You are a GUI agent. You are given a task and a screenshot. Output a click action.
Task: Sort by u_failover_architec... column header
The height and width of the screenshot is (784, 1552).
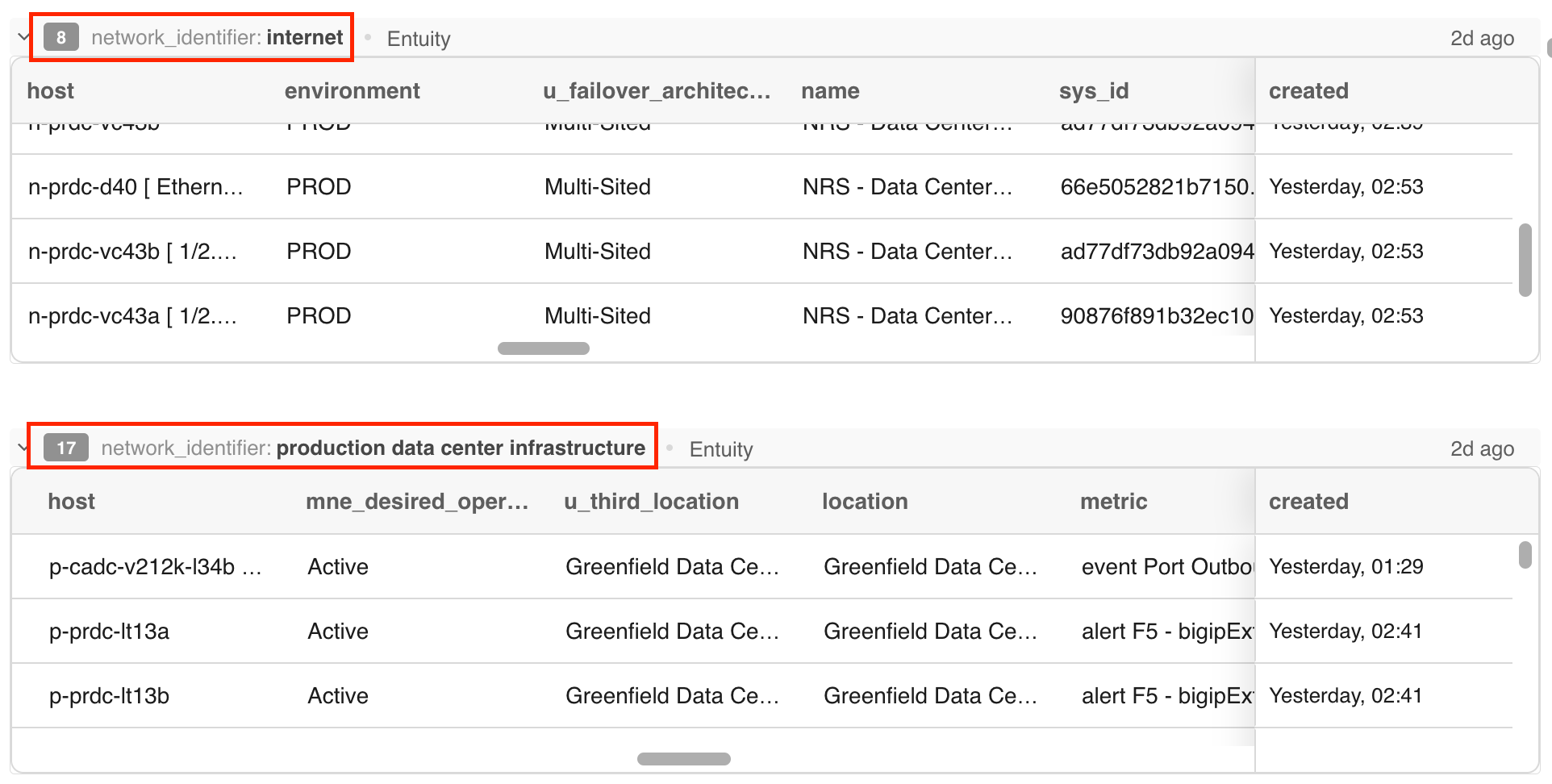657,91
